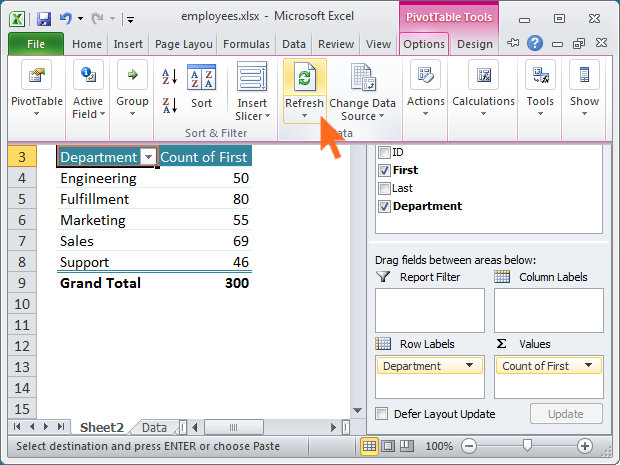The image size is (620, 465).
Task: Sort Z to A descending
Action: point(169,106)
